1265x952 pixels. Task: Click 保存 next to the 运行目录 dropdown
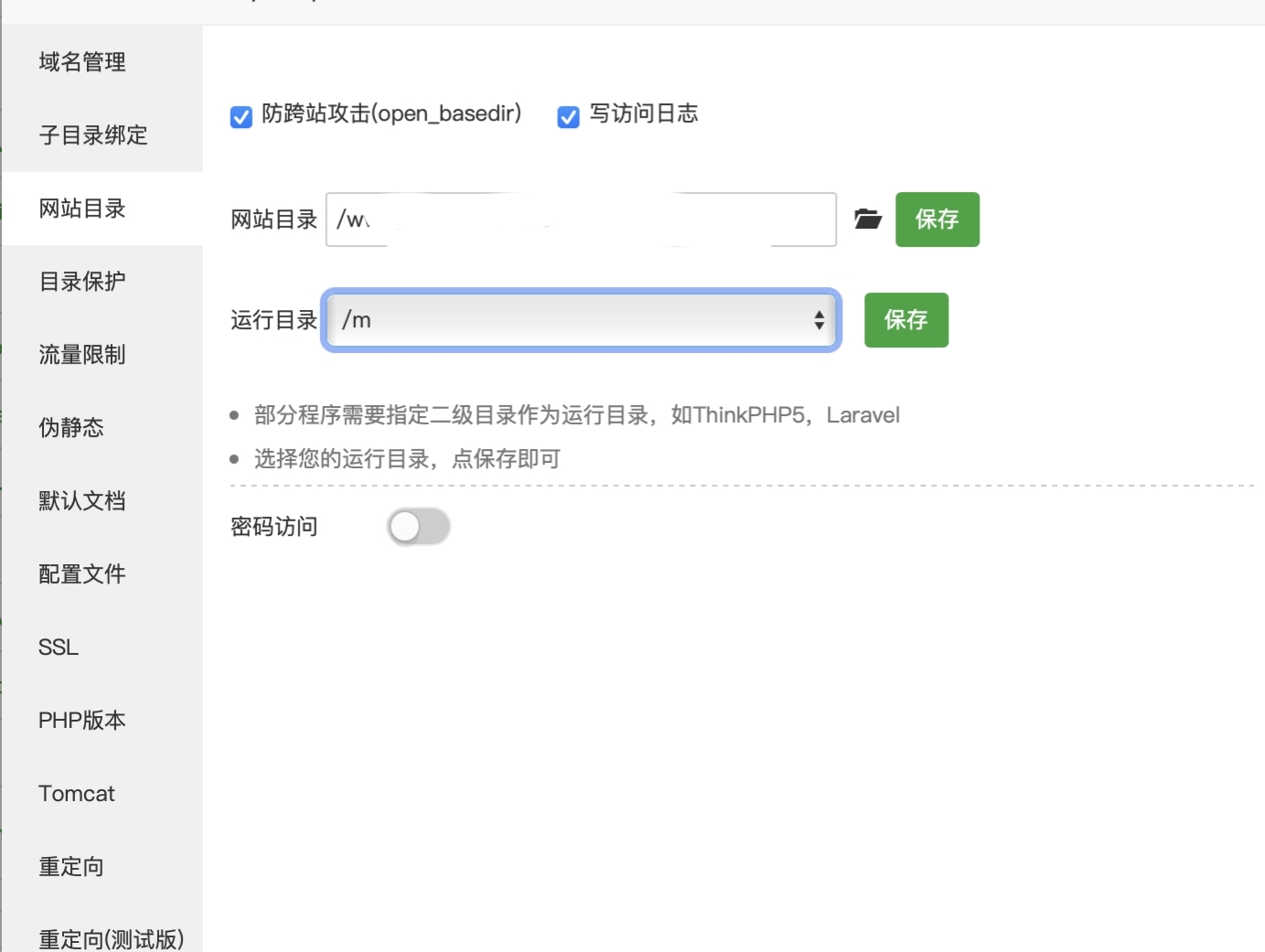click(906, 320)
